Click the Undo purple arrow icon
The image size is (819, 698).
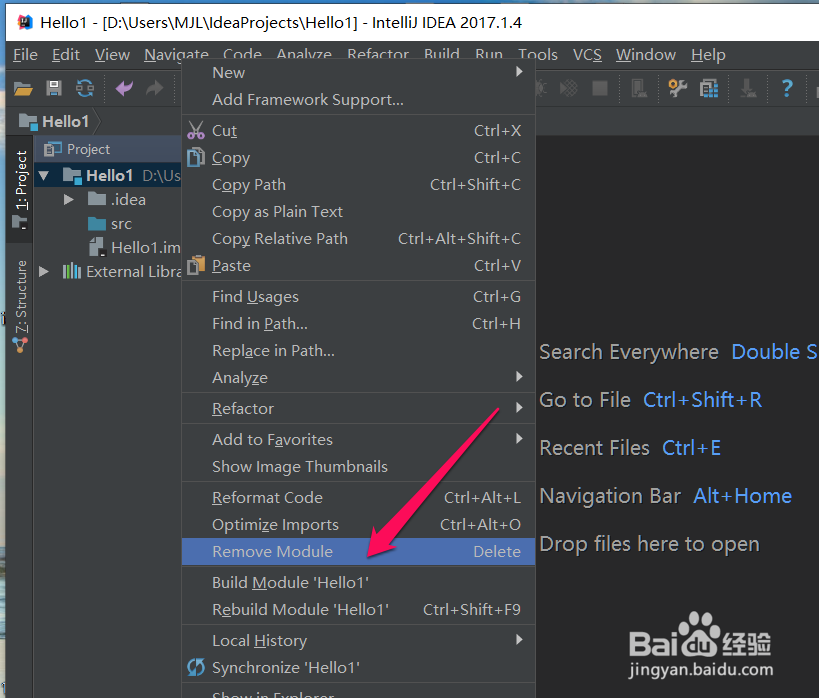[x=124, y=88]
